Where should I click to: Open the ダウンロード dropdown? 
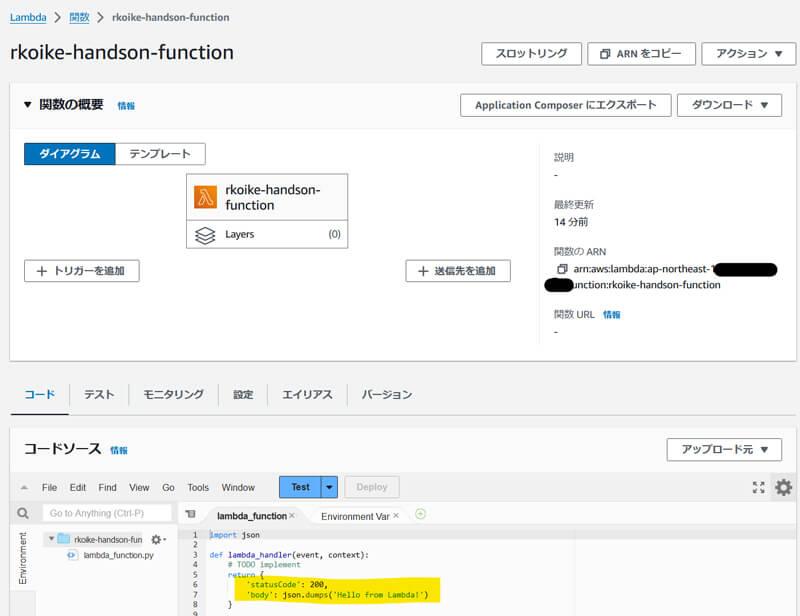(729, 105)
